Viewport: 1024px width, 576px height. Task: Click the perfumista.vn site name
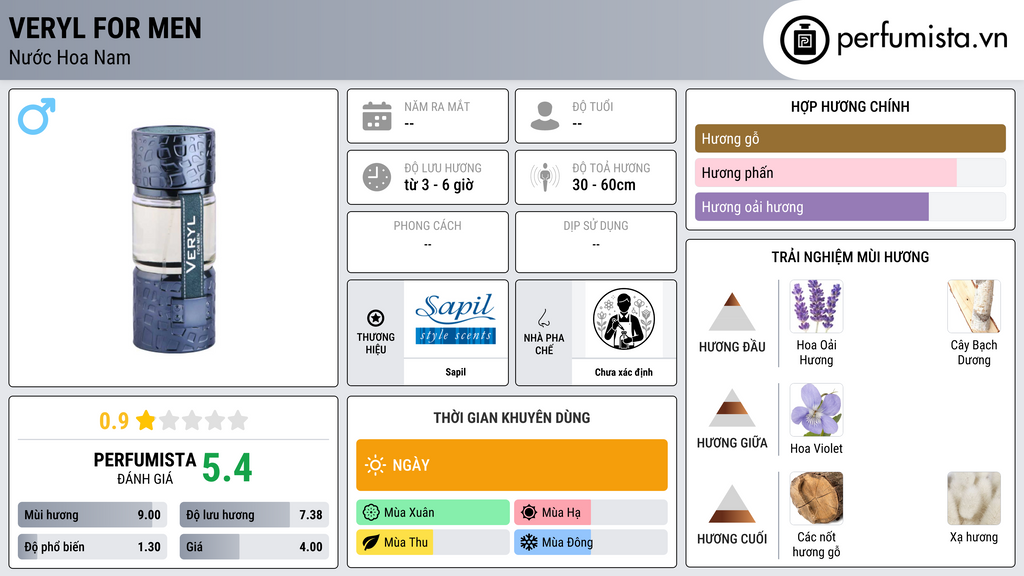(x=922, y=39)
